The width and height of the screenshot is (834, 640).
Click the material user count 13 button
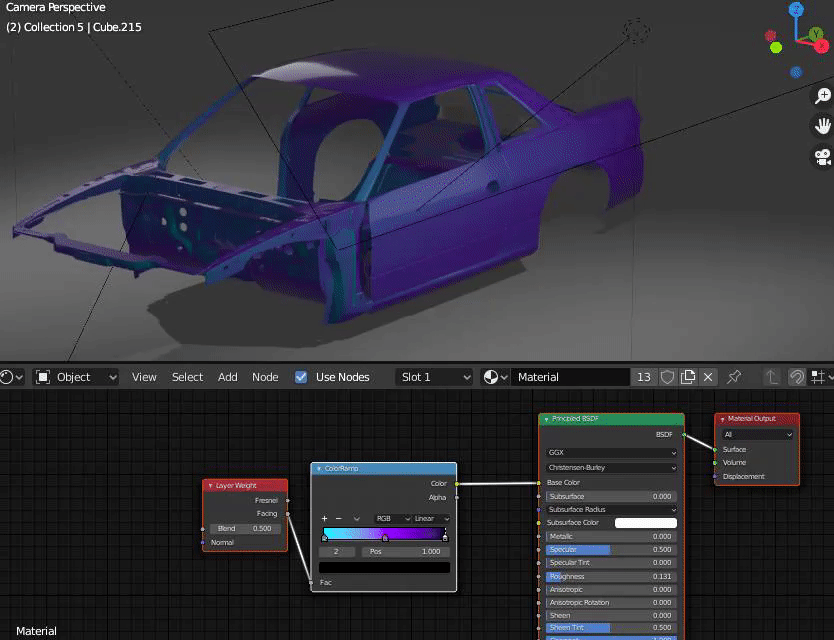(x=643, y=377)
